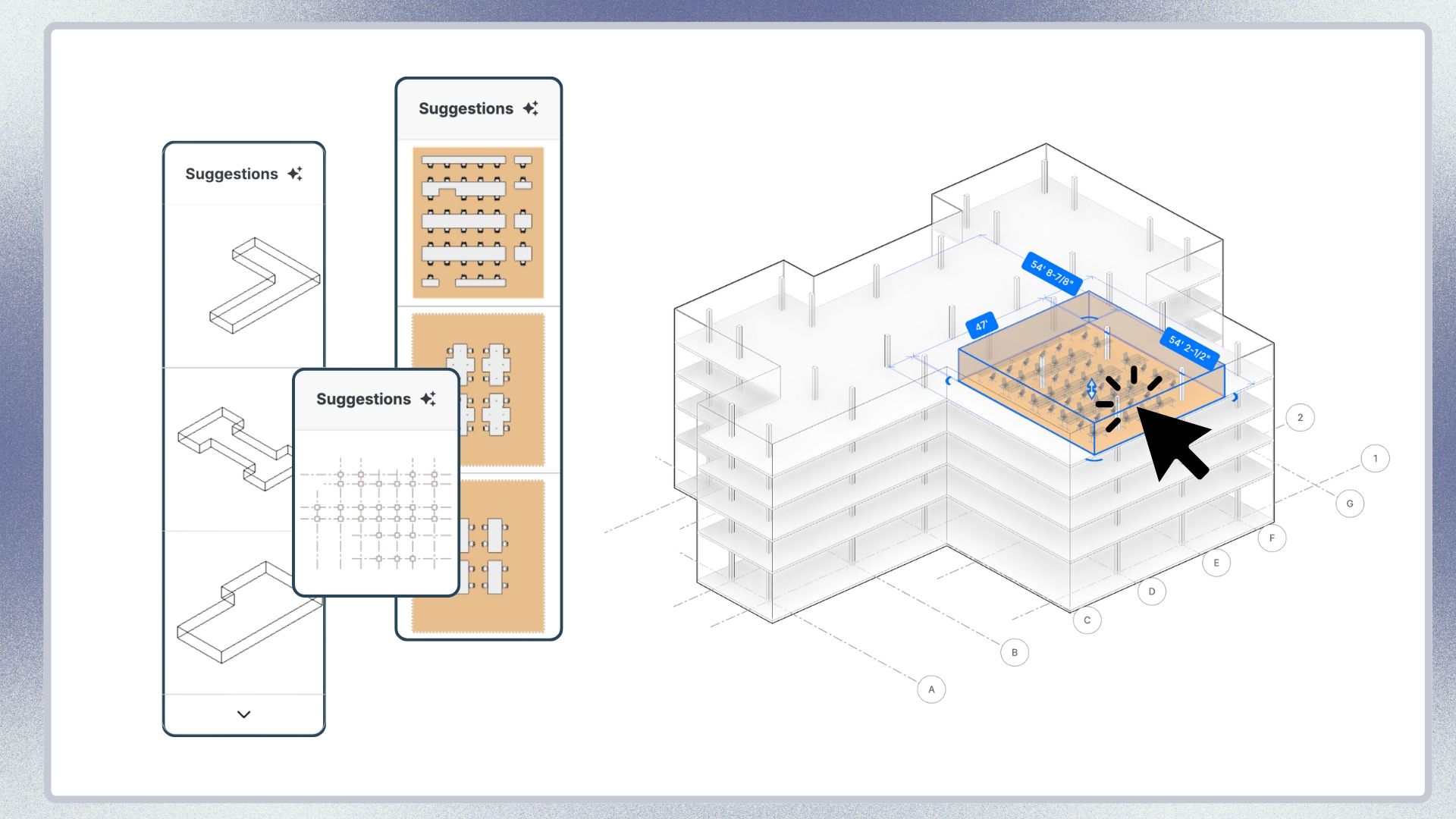Viewport: 1456px width, 819px height.
Task: Click grid bubble A
Action: click(931, 689)
